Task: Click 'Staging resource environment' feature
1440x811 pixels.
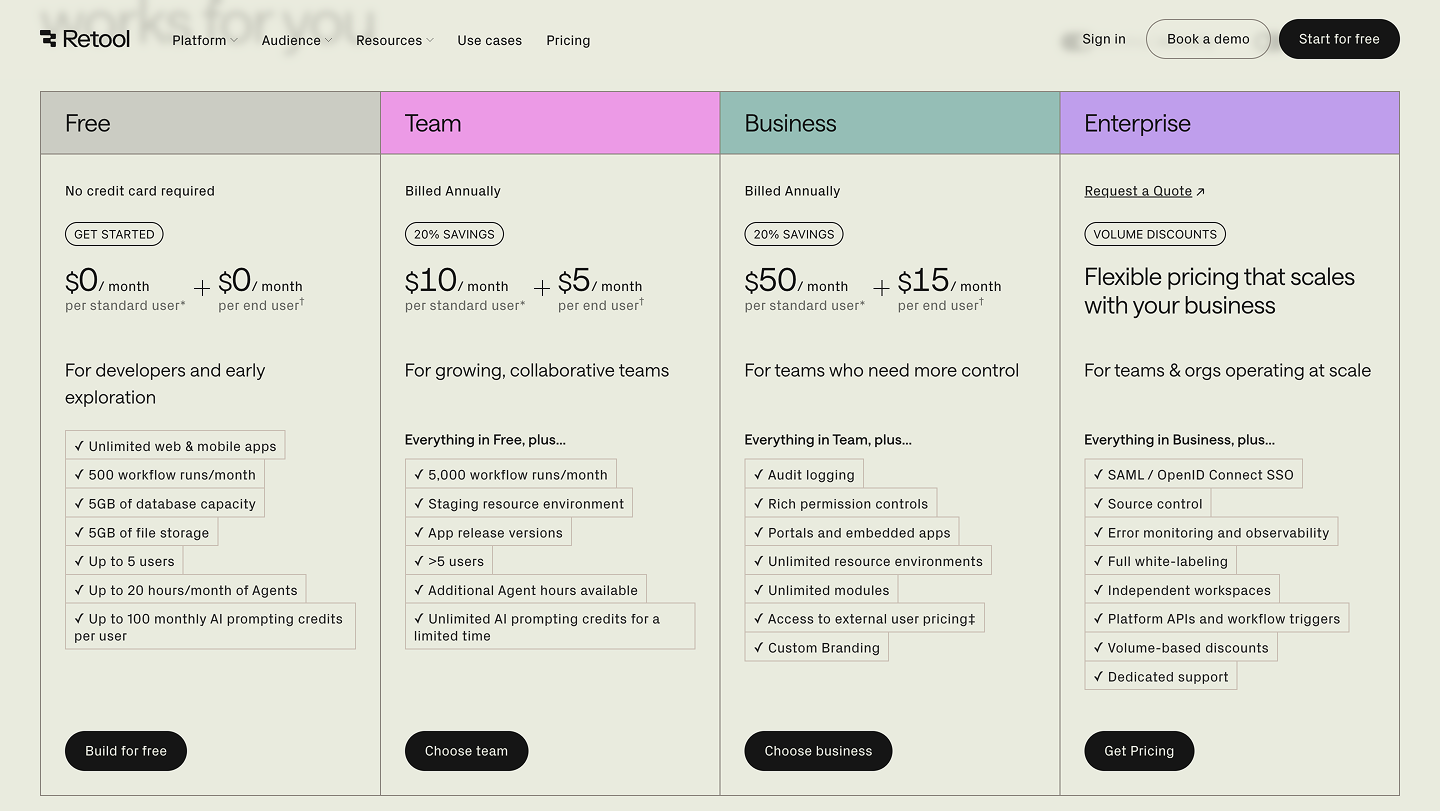Action: [519, 504]
